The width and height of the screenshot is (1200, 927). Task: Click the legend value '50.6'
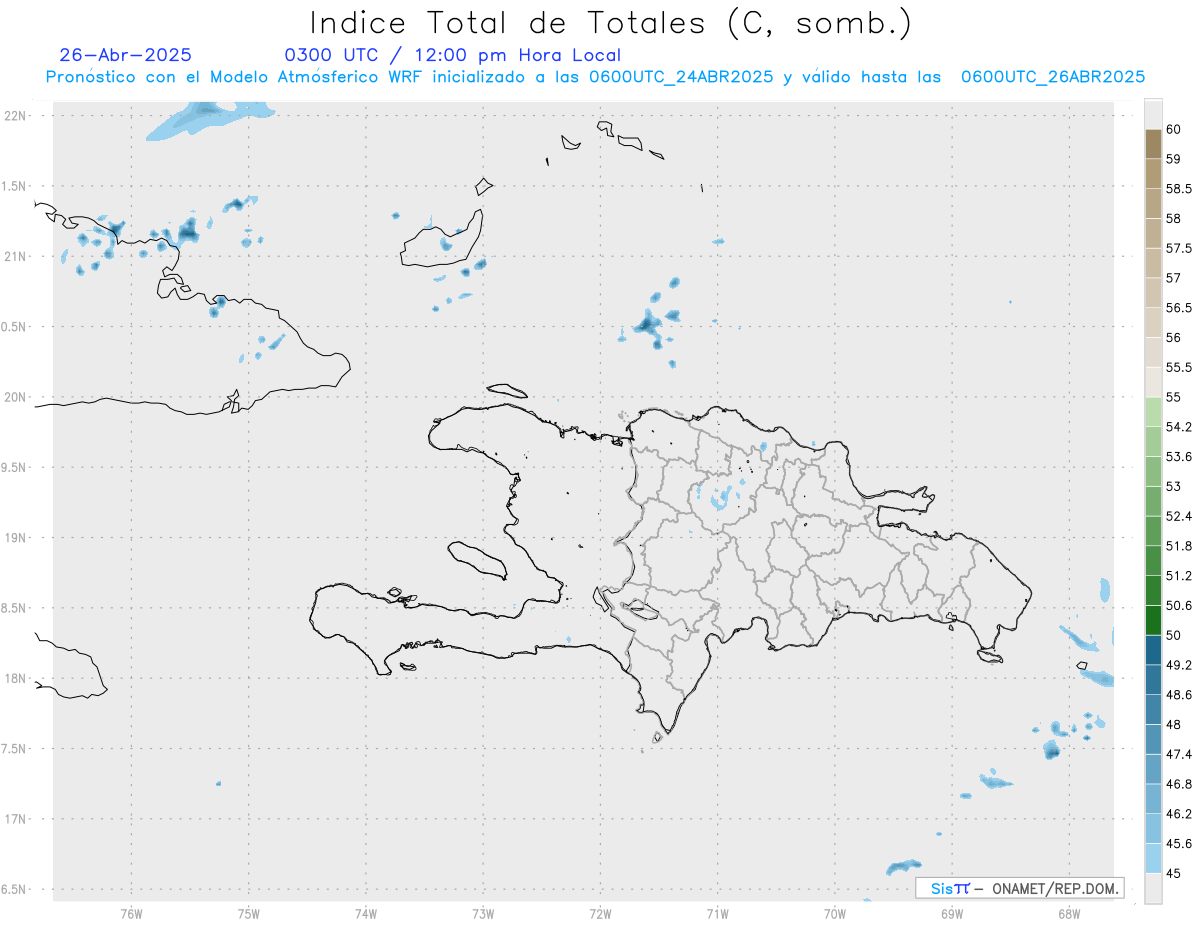[1178, 605]
